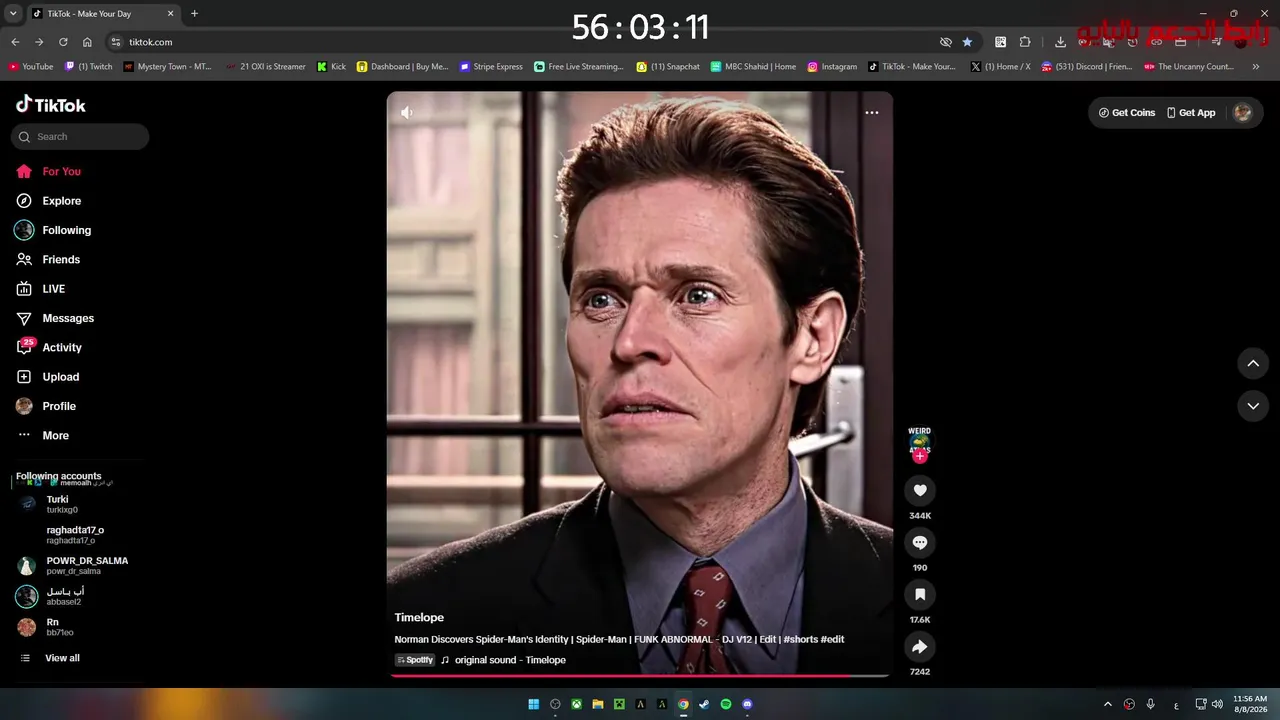Open the comments on this video
1280x720 pixels.
920,542
